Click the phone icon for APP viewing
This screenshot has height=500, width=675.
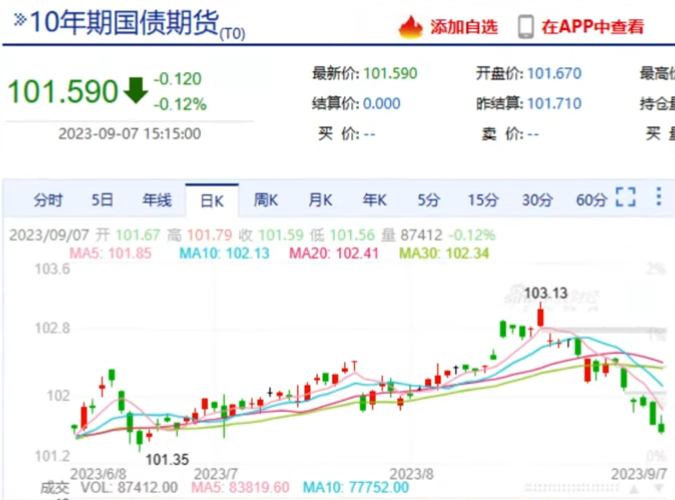pyautogui.click(x=525, y=27)
